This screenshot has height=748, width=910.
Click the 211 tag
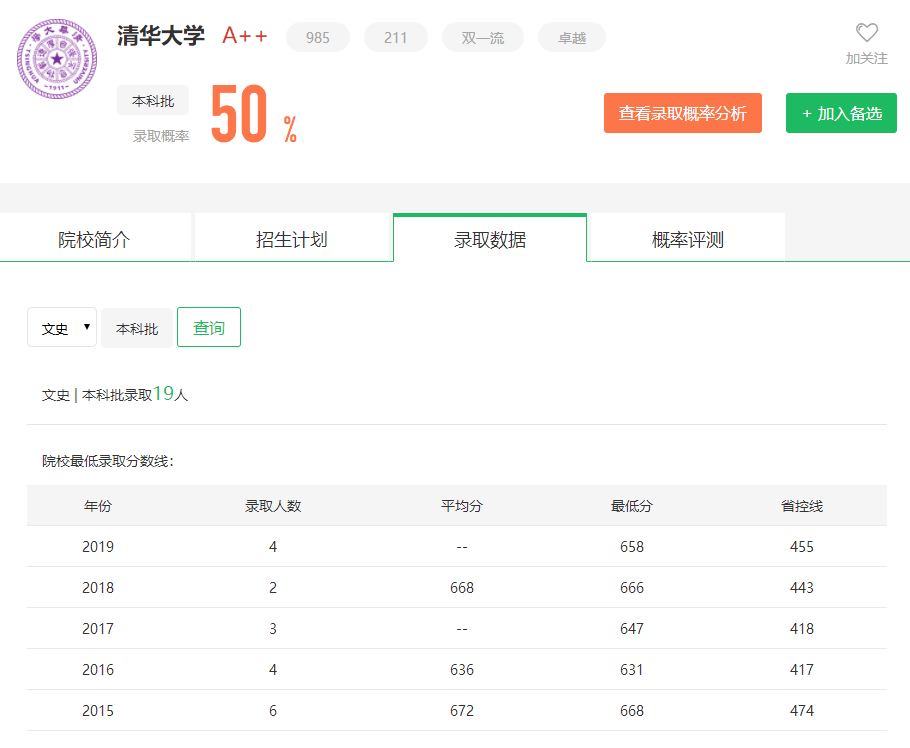pos(395,38)
